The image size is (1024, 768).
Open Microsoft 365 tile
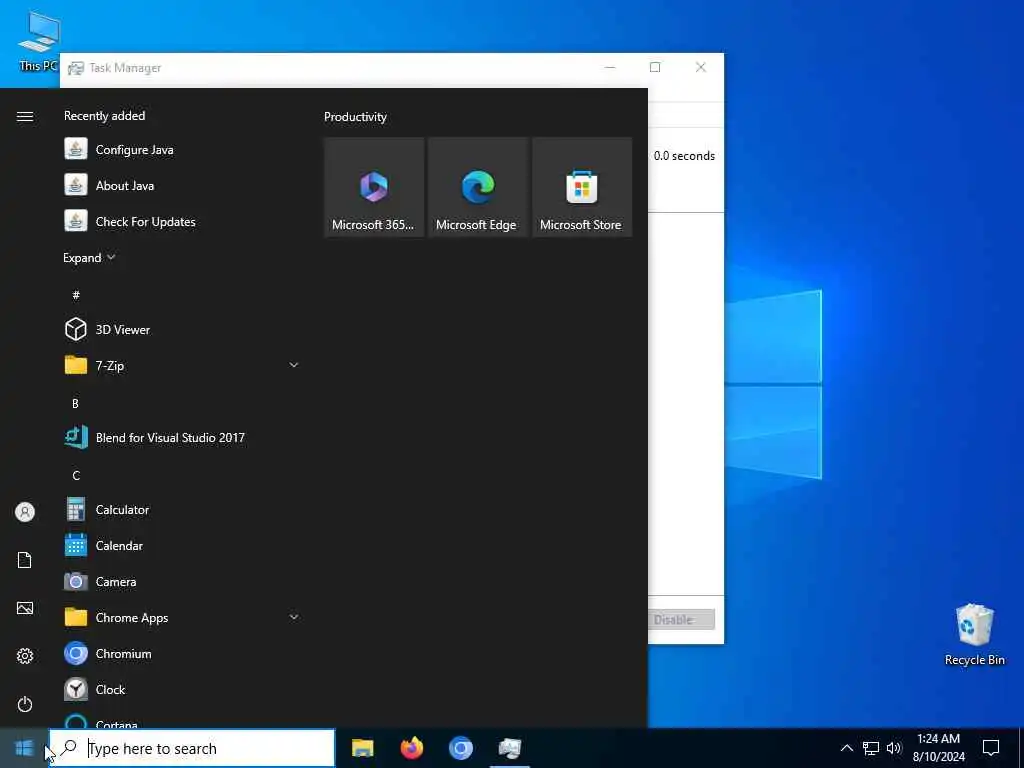pos(374,187)
